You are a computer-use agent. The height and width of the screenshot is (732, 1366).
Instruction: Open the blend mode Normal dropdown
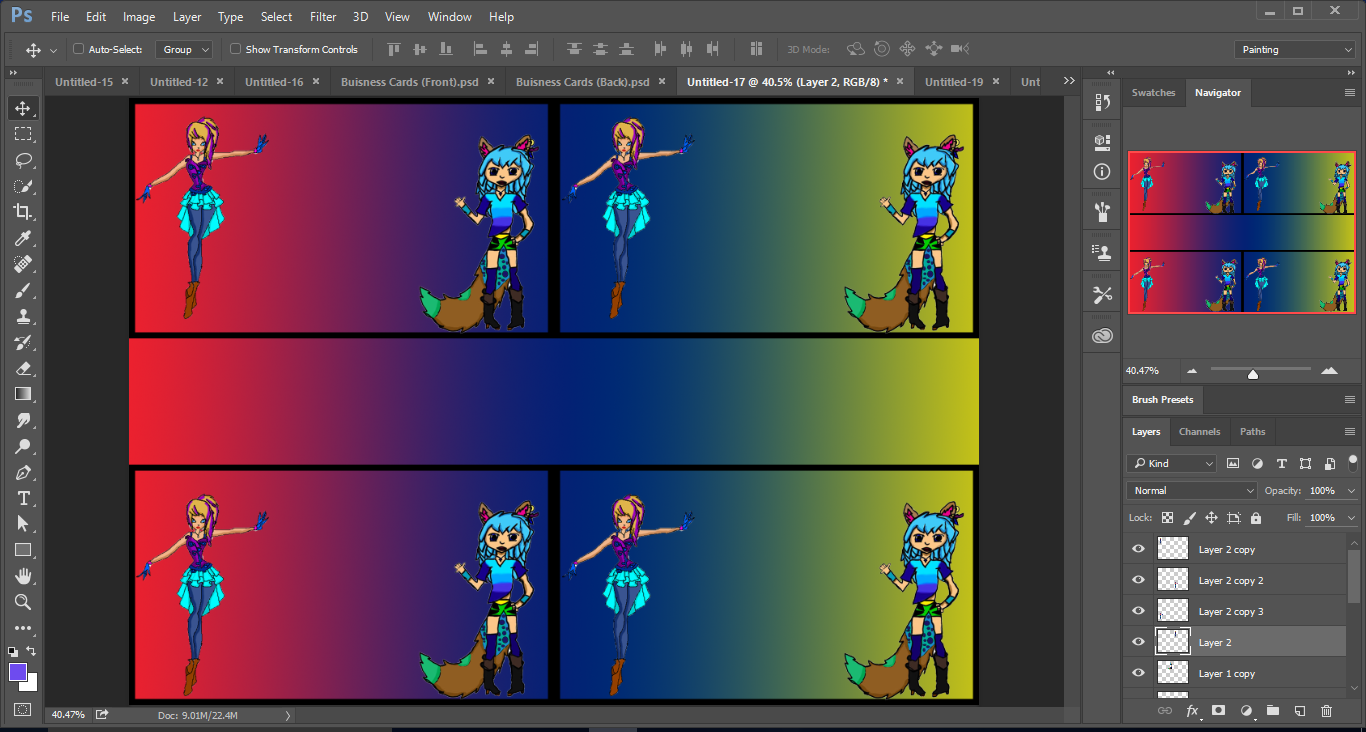[1192, 490]
